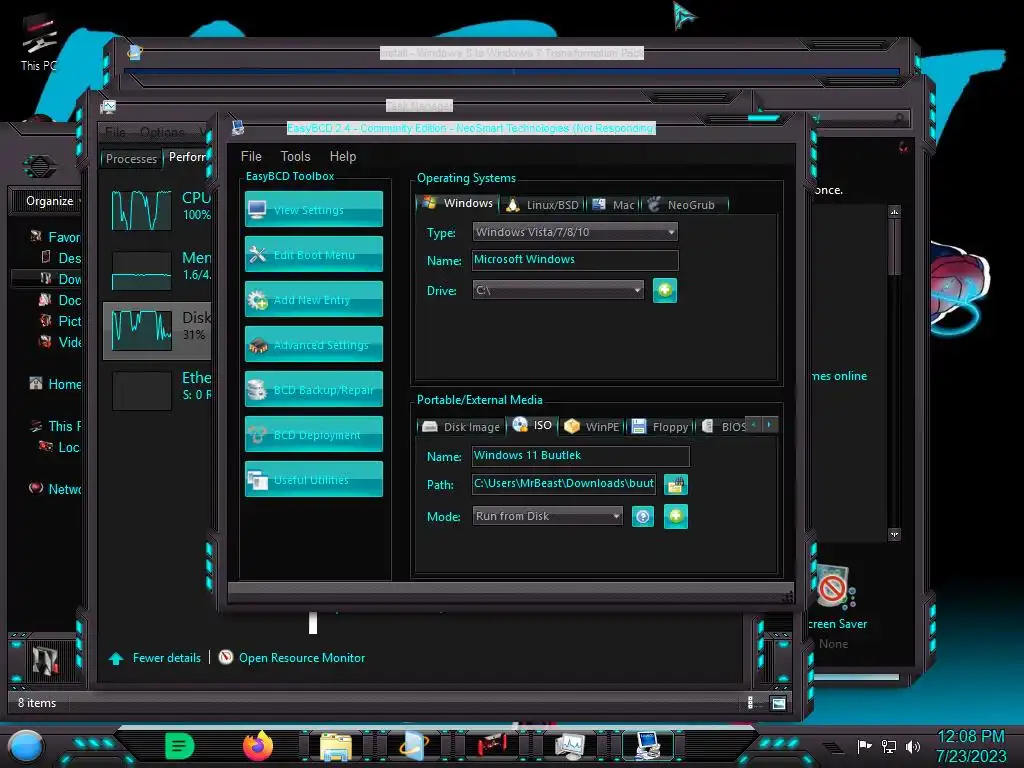Switch to the WinPE tab
The width and height of the screenshot is (1024, 768).
(x=592, y=426)
